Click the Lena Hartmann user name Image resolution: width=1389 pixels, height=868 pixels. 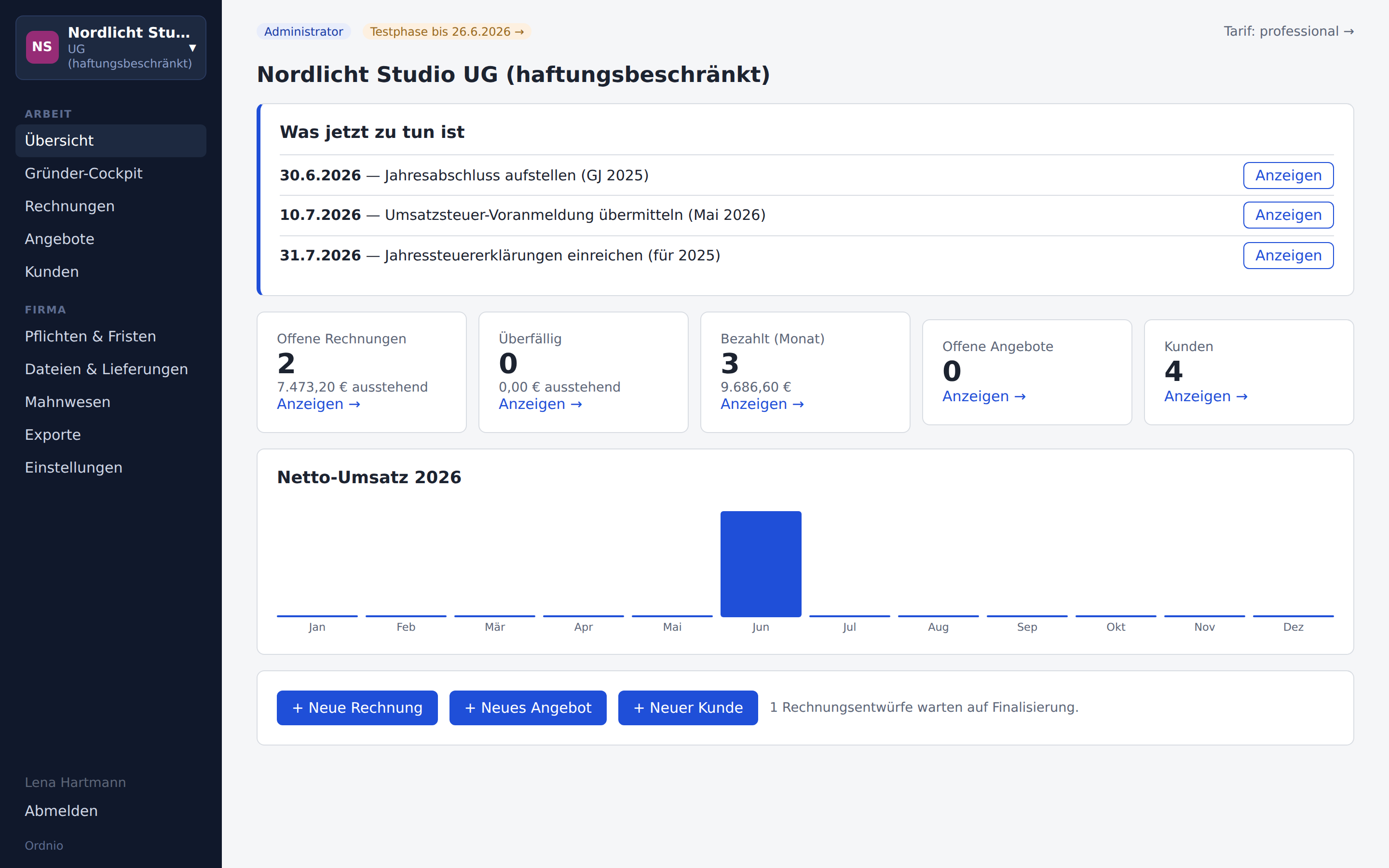point(75,783)
